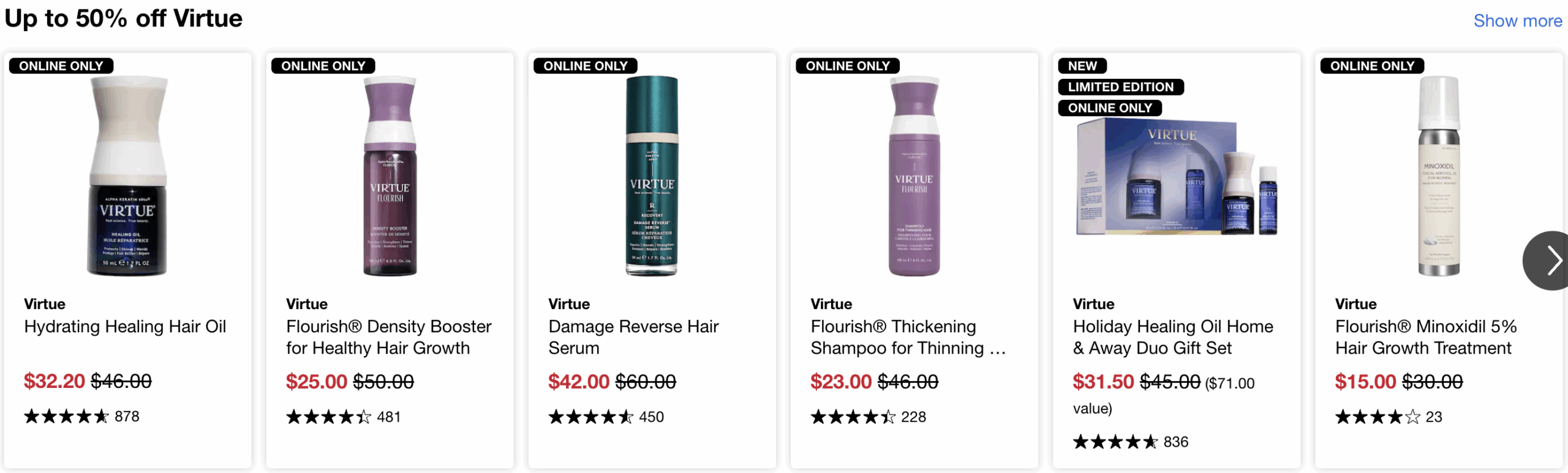Open Flourish Thickening Shampoo for Thinning title
Screen dimensions: 1568x473
point(908,337)
